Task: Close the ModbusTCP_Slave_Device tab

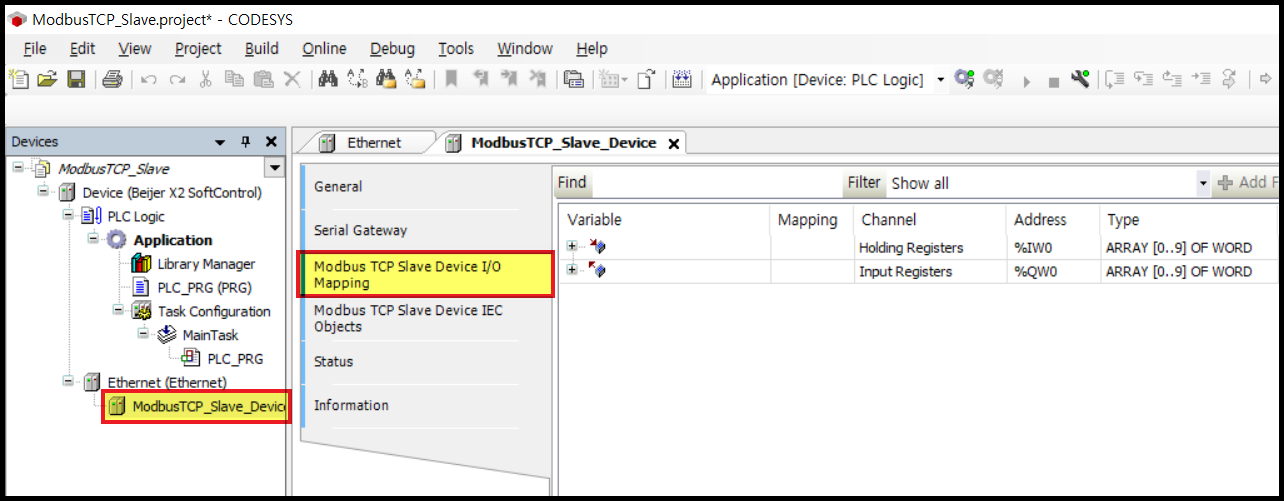Action: point(673,144)
